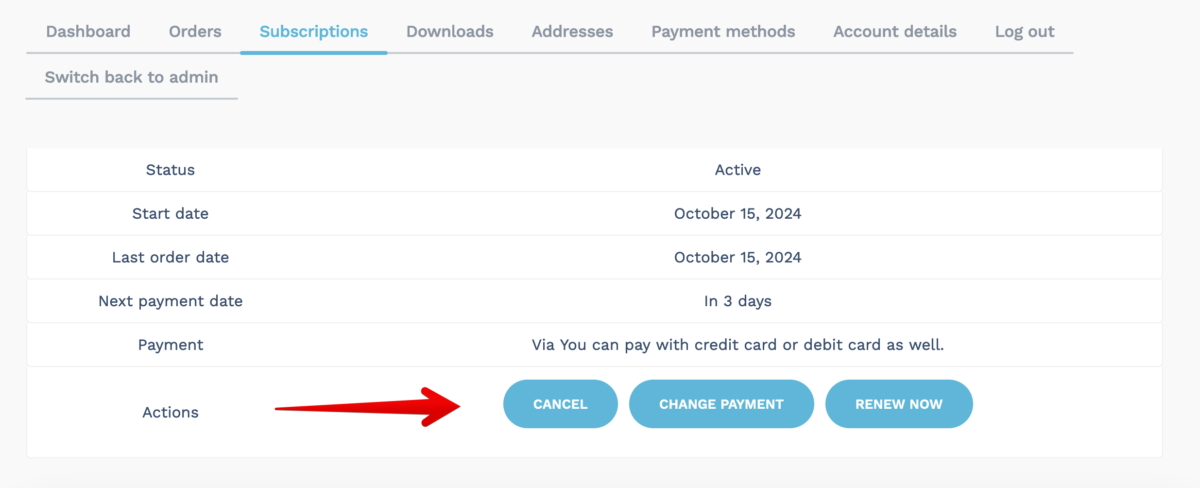The height and width of the screenshot is (488, 1200).
Task: Hit the Renew Now button
Action: pyautogui.click(x=898, y=404)
